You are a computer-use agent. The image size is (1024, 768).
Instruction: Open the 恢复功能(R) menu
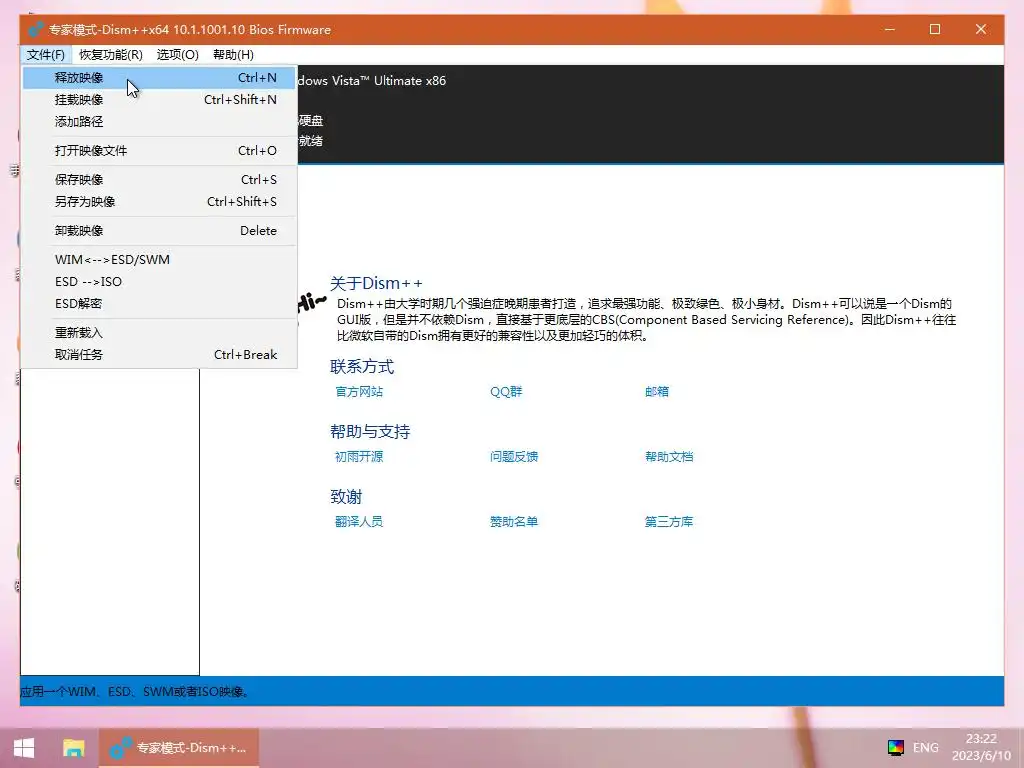click(110, 55)
